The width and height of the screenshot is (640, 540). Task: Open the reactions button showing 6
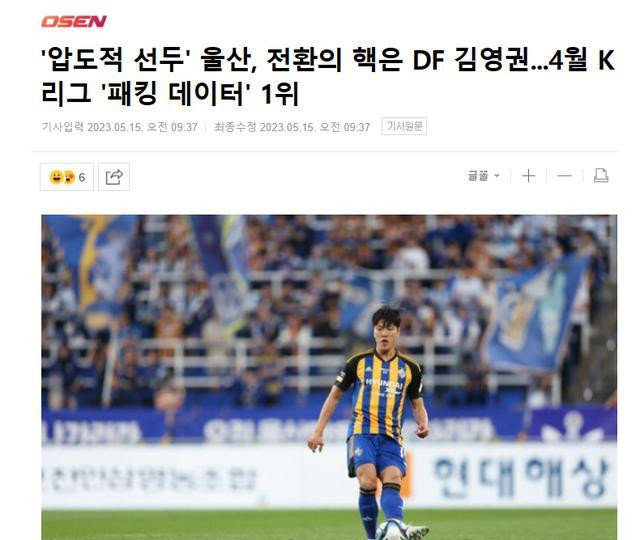pos(67,177)
